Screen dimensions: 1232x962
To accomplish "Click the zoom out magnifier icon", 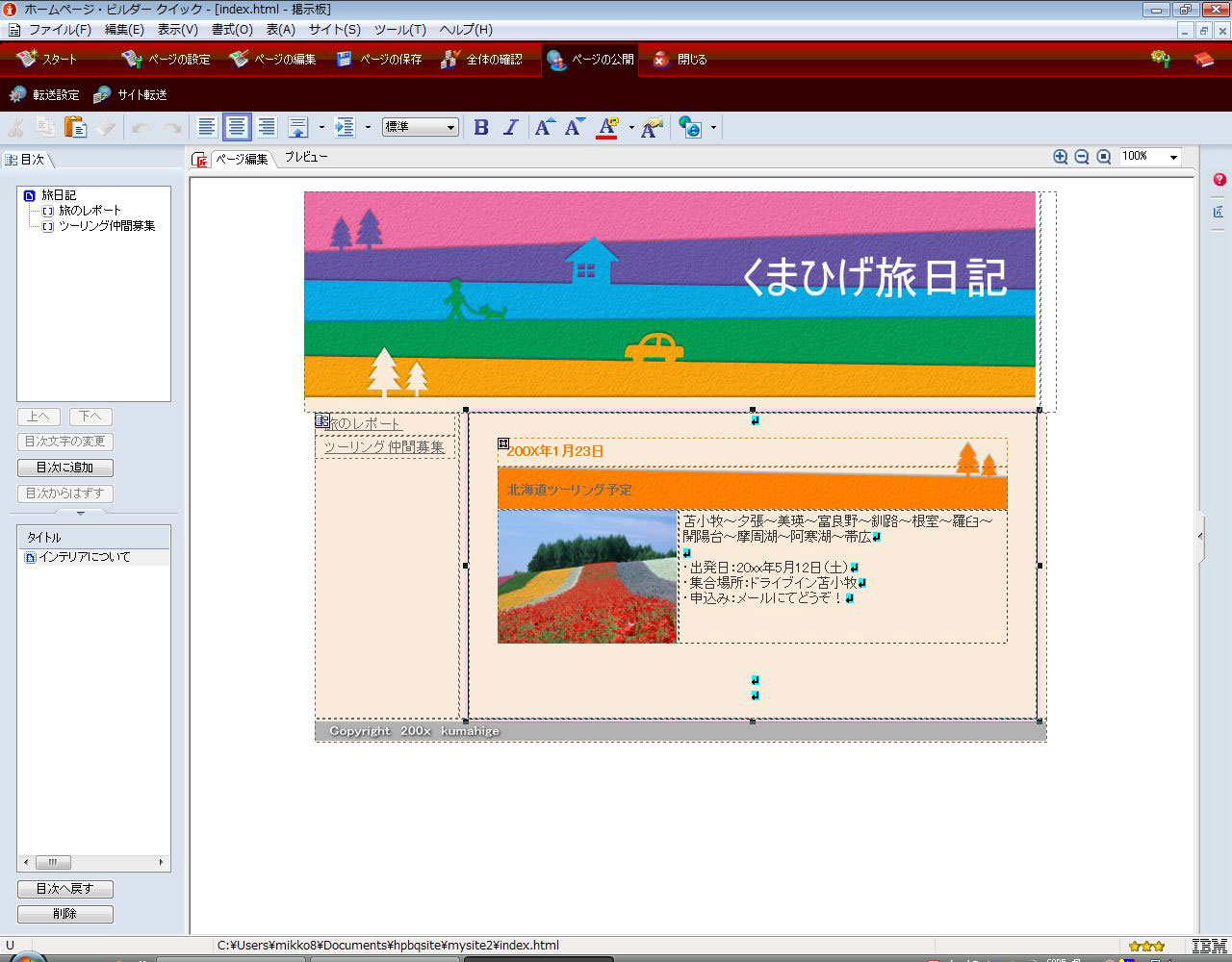I will click(1081, 157).
